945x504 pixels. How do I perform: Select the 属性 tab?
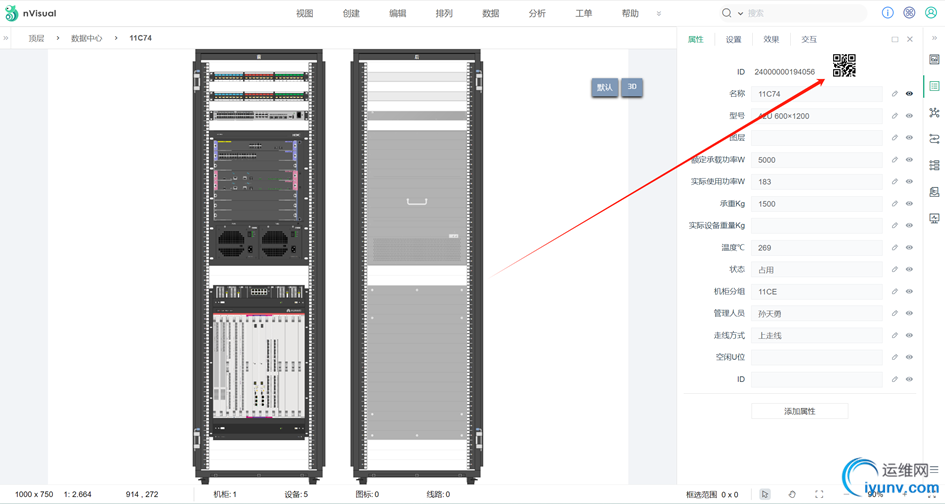click(x=695, y=39)
